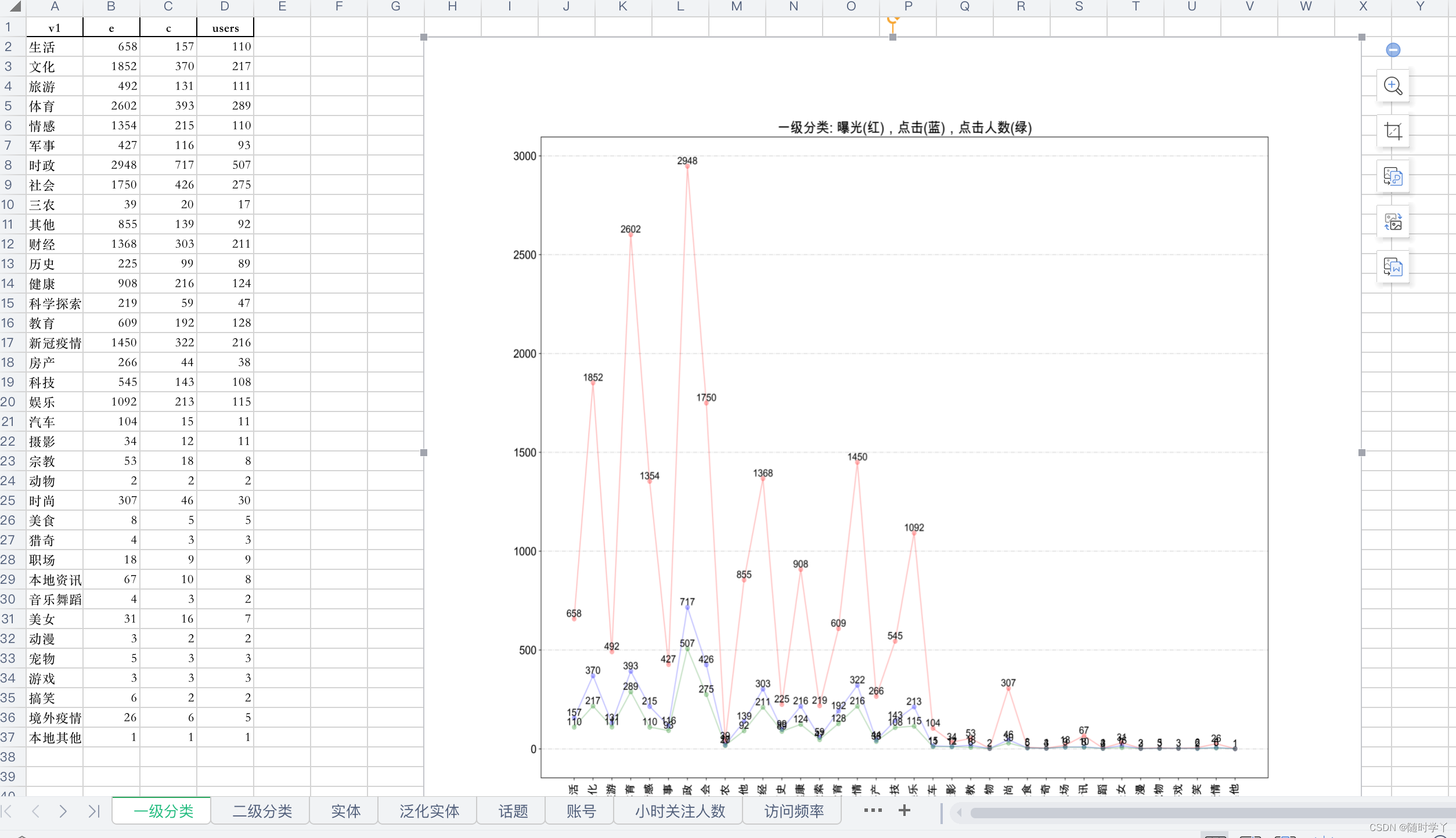Viewport: 1456px width, 838px height.
Task: Select cell with value 1092
Action: click(x=111, y=402)
